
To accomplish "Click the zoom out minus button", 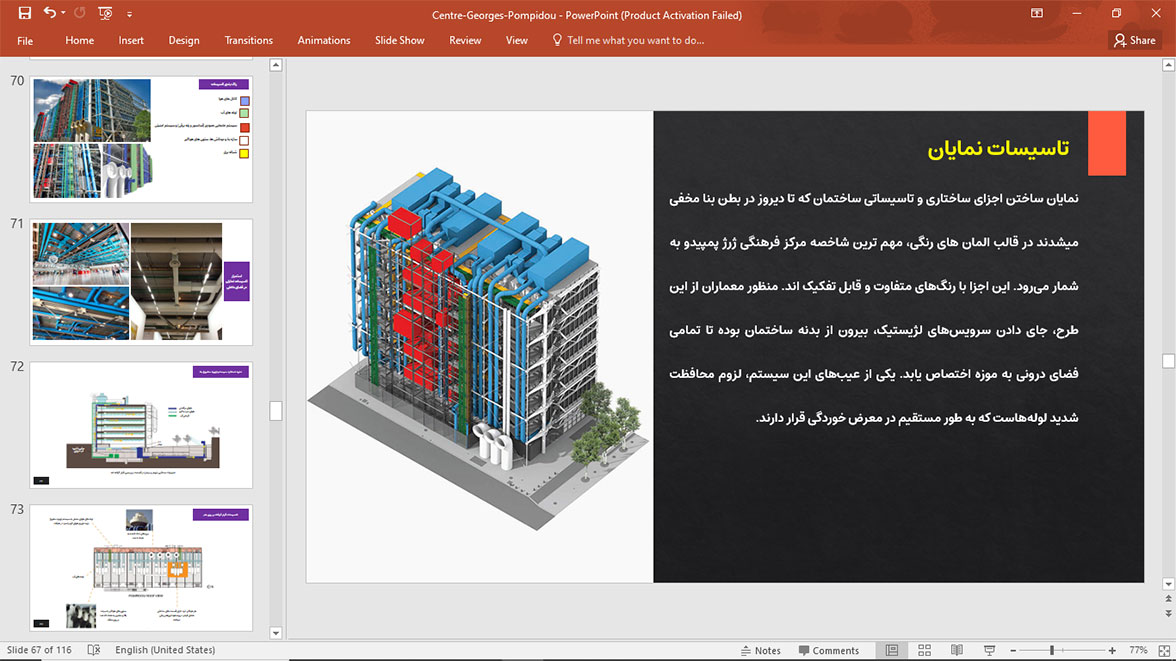I will pos(1013,650).
